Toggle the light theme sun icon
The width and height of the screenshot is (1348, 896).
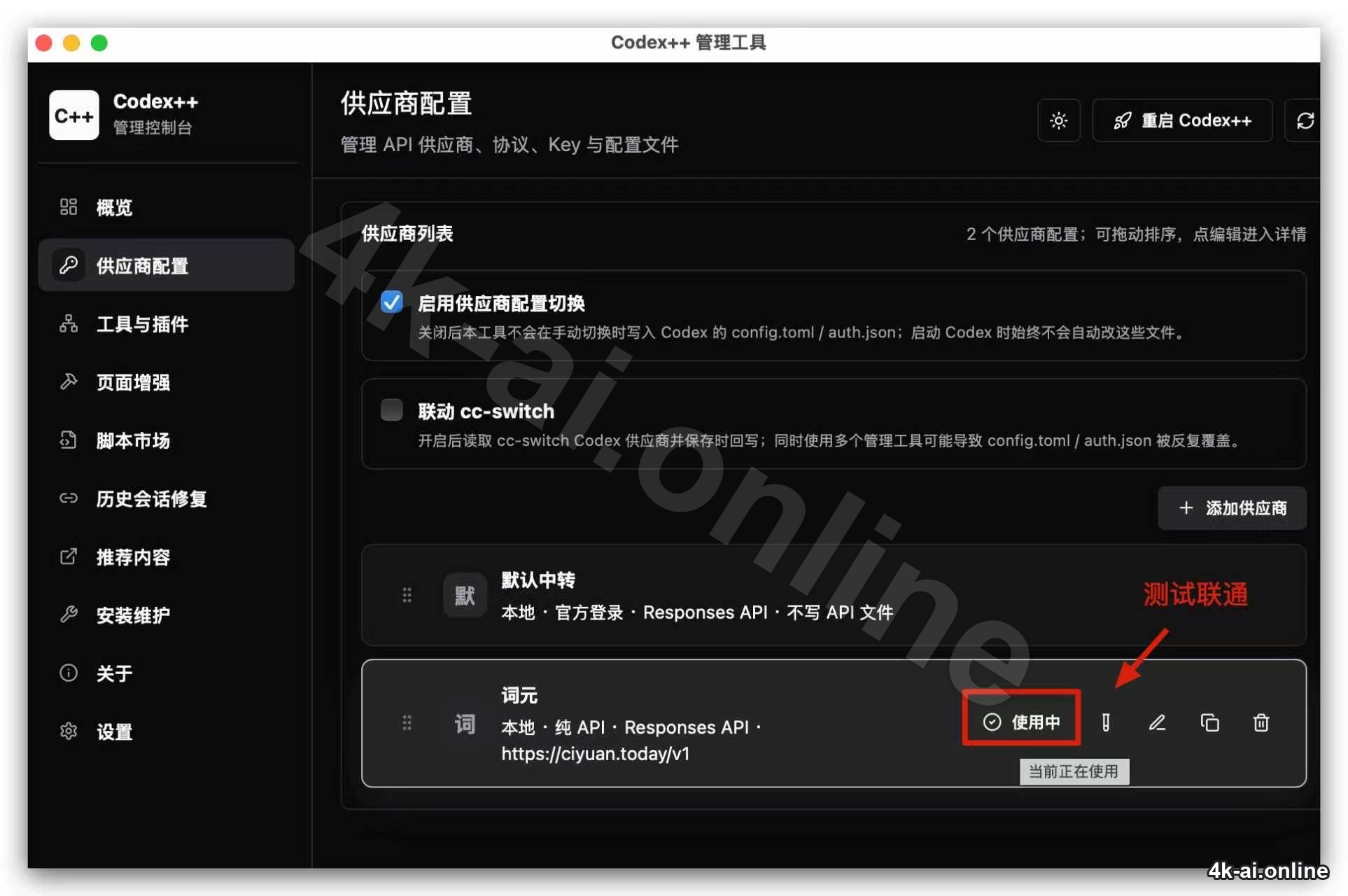pos(1059,120)
